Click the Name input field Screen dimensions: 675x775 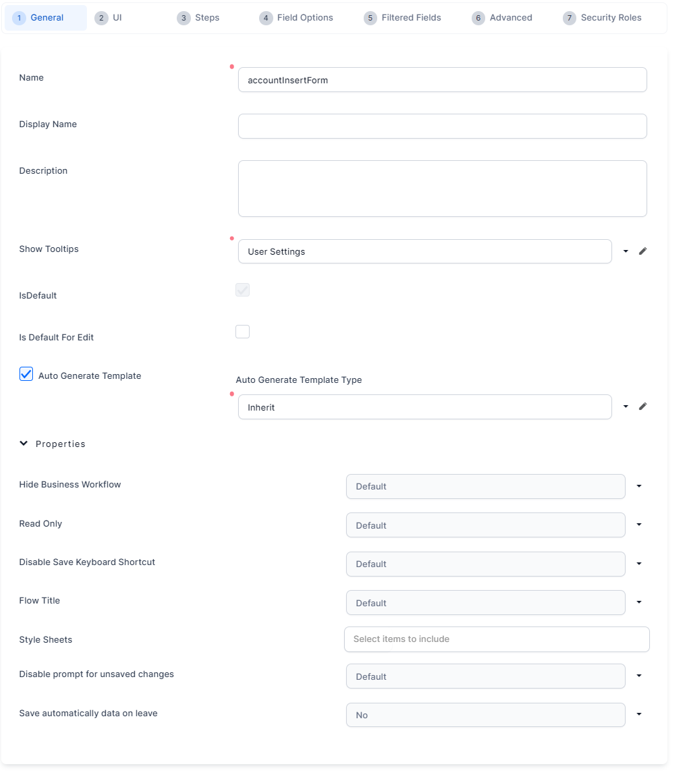tap(442, 80)
